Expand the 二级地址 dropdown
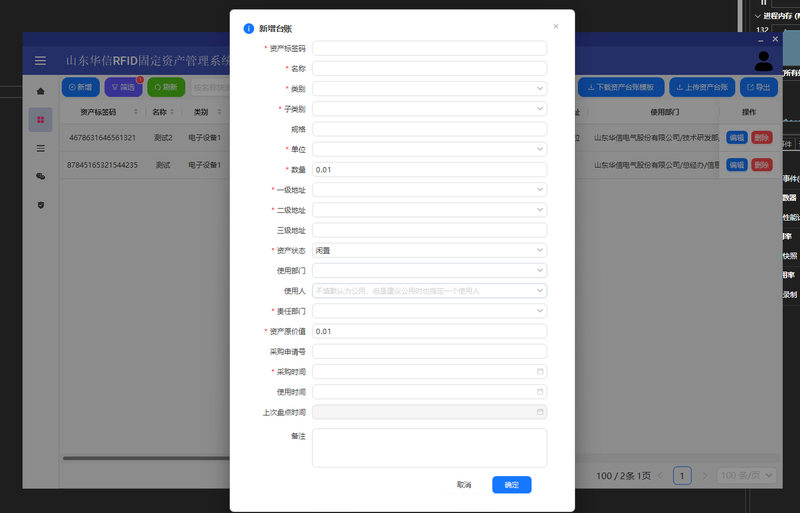The height and width of the screenshot is (513, 800). click(x=430, y=210)
